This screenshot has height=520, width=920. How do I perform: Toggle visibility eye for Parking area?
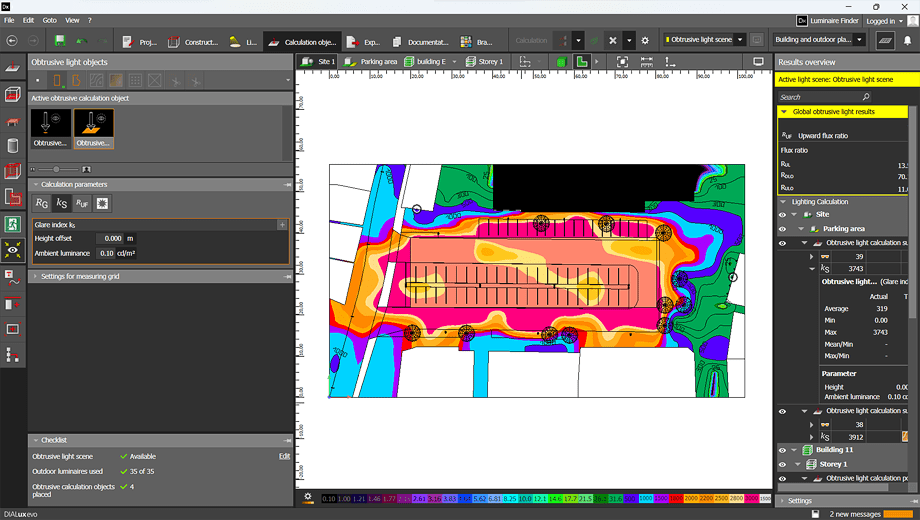[783, 229]
